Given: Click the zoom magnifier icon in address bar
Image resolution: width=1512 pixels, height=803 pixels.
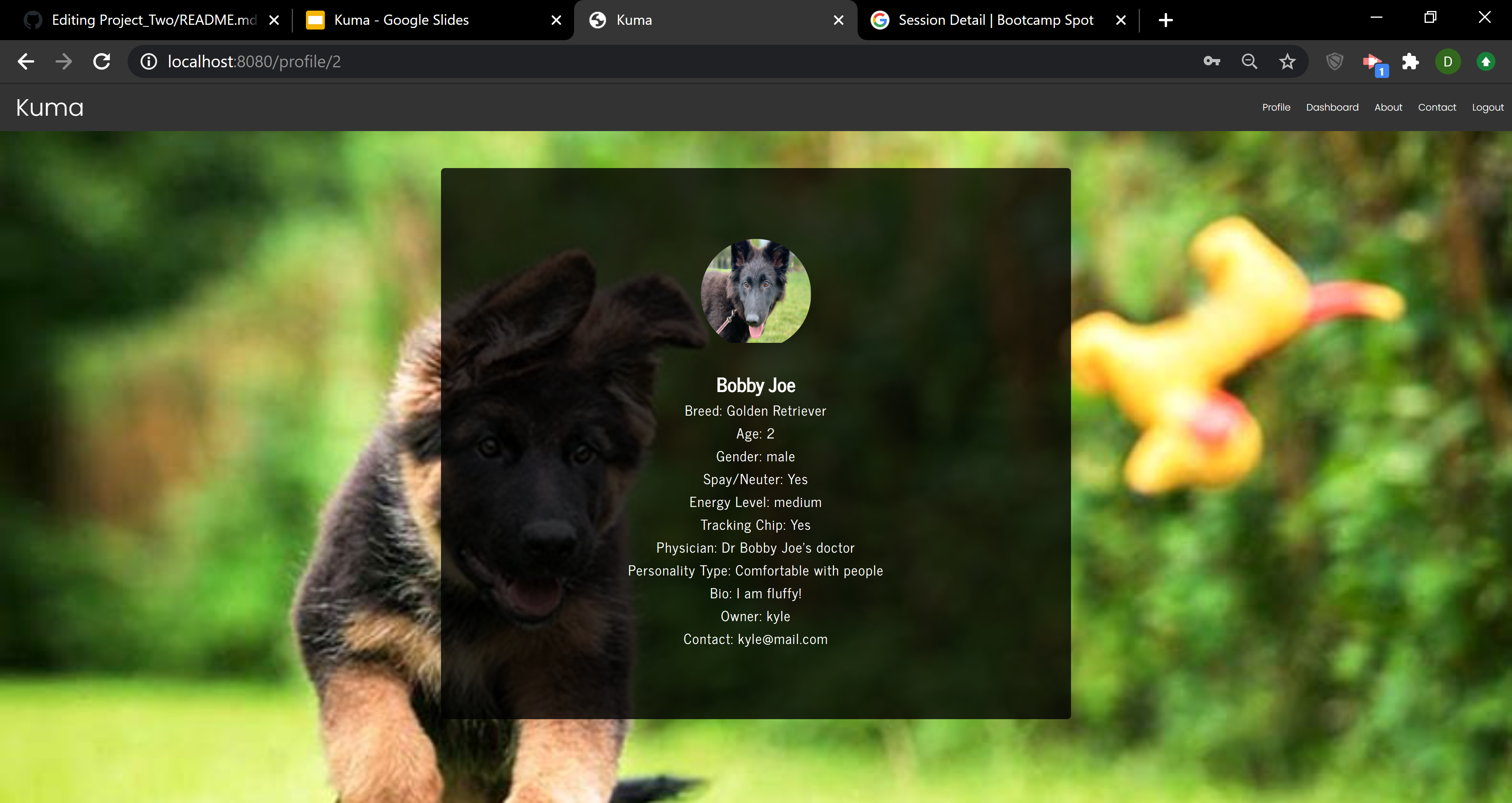Looking at the screenshot, I should [1250, 62].
